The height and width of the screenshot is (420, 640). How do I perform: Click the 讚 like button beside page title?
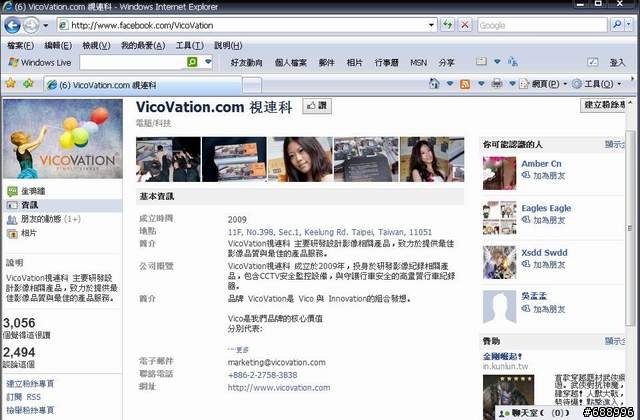coord(317,106)
